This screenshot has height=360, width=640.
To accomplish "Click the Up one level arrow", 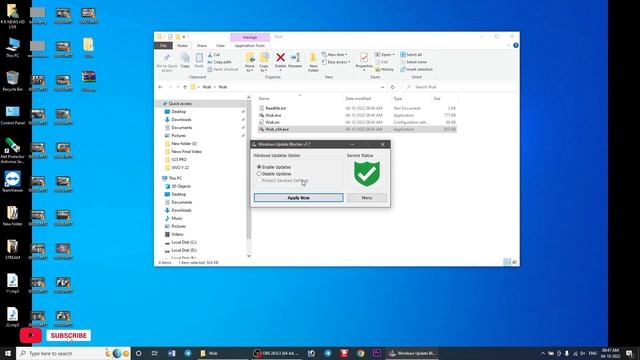I will [185, 87].
